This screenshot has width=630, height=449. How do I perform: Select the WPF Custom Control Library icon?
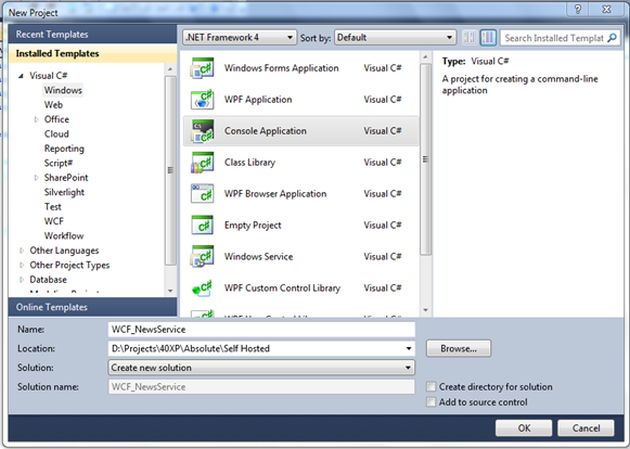pyautogui.click(x=202, y=288)
